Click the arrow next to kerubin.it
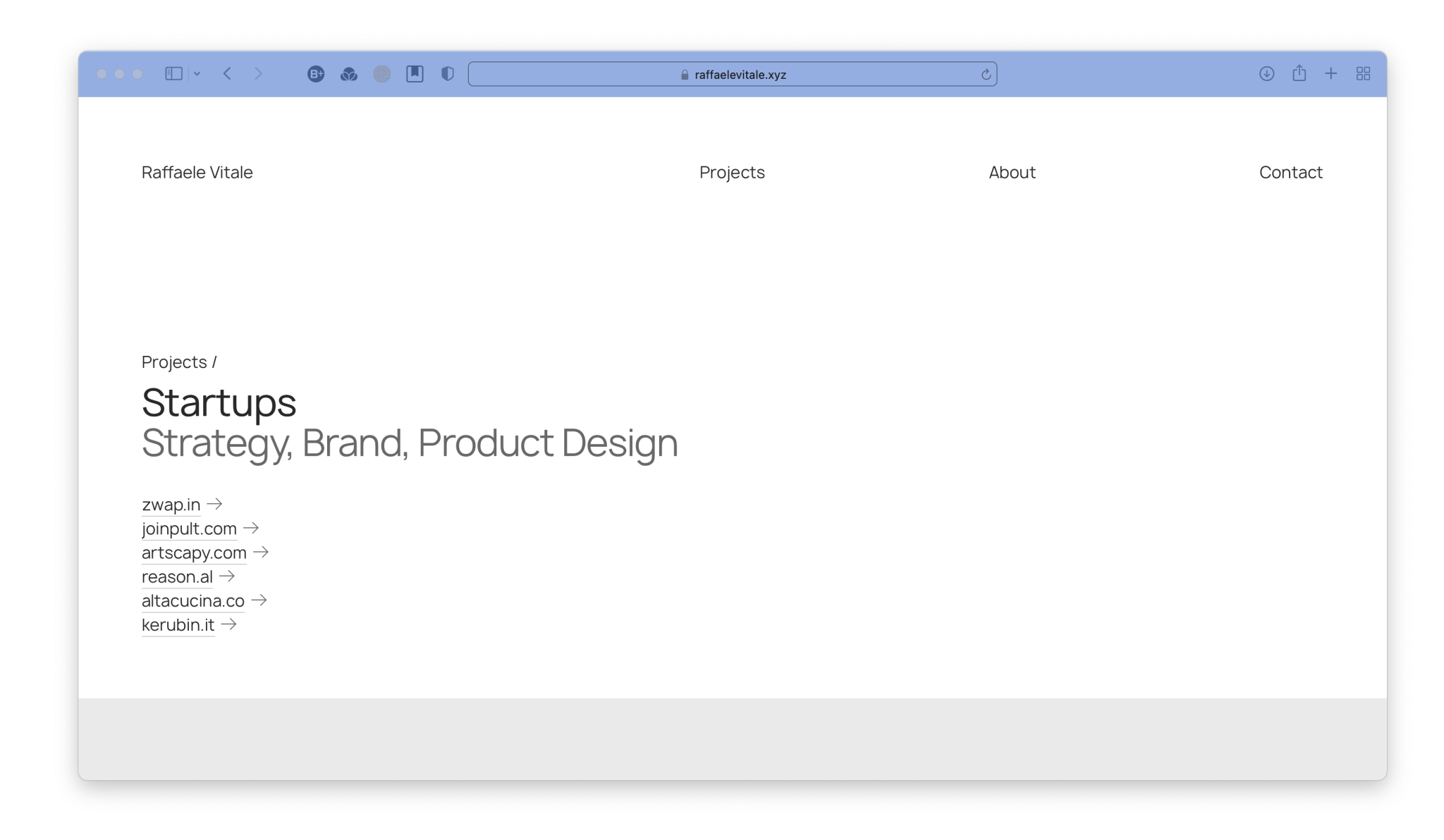Image resolution: width=1444 pixels, height=840 pixels. pos(228,624)
